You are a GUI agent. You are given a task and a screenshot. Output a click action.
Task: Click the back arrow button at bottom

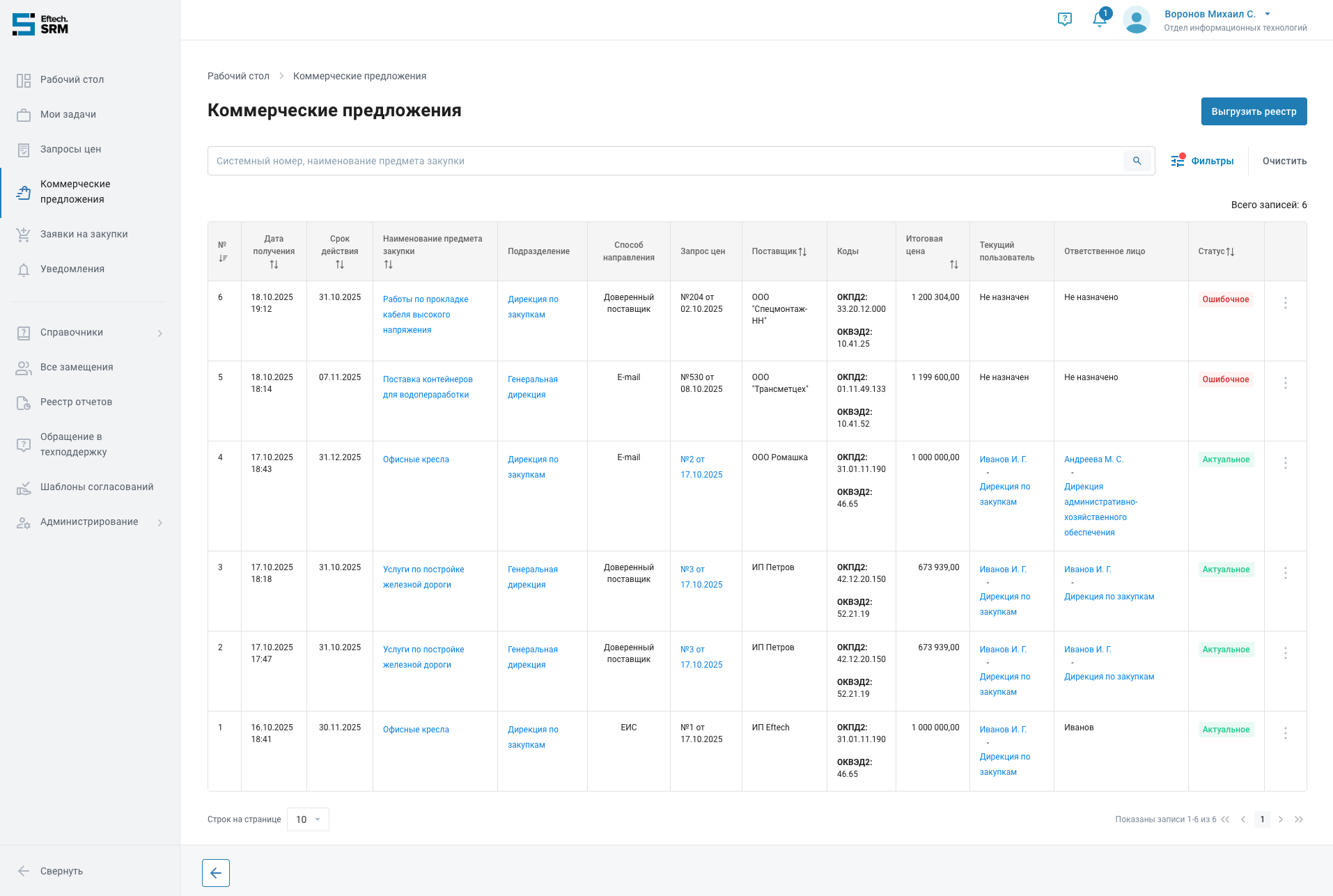tap(216, 873)
